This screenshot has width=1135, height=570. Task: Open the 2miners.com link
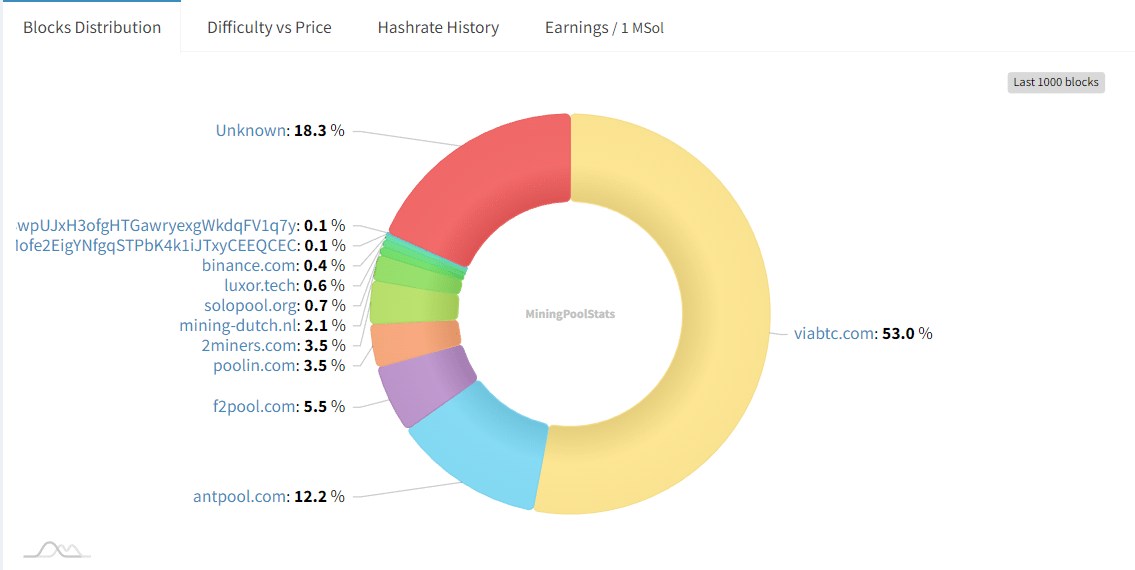tap(250, 345)
